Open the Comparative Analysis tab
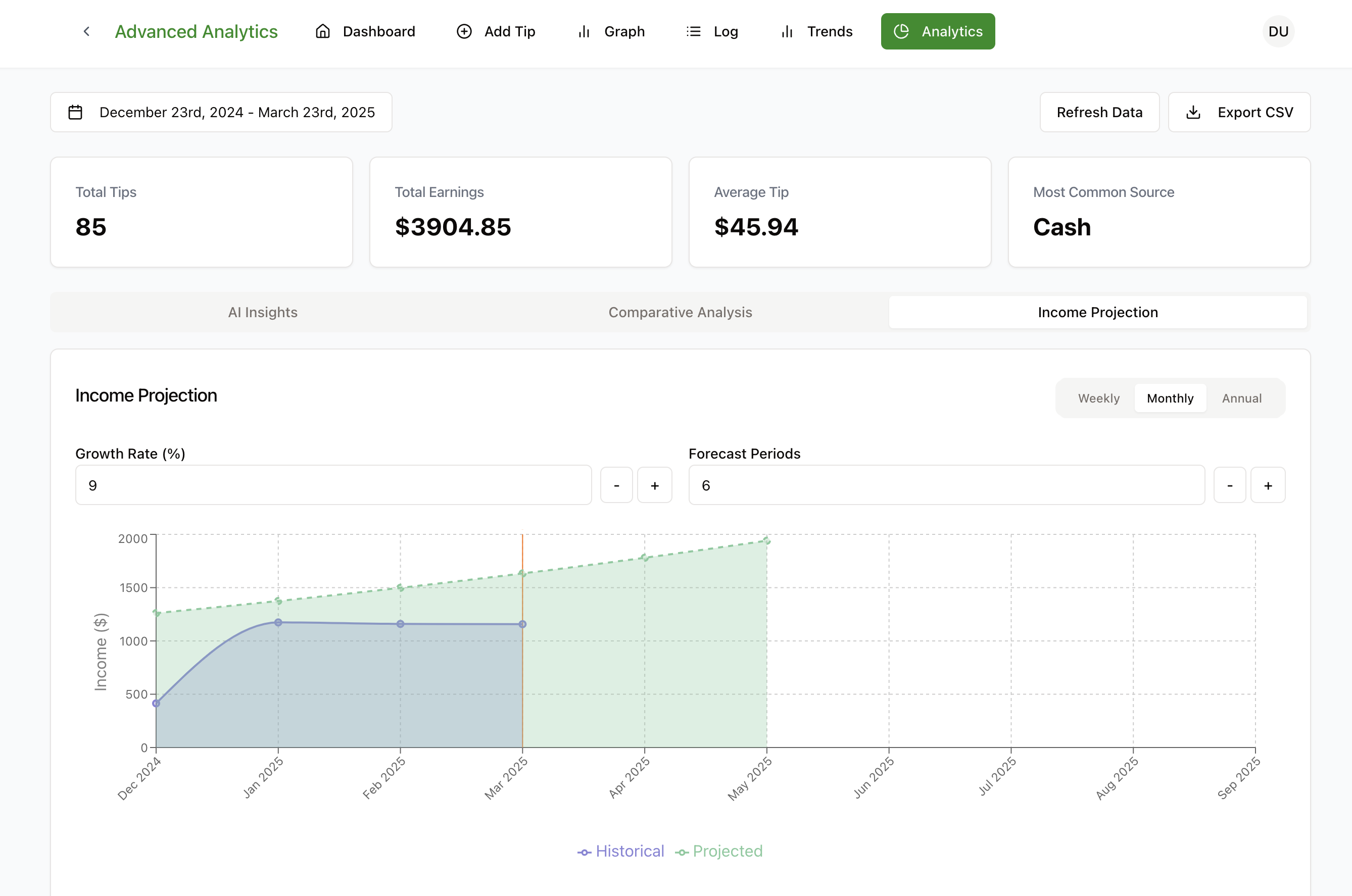 point(680,313)
